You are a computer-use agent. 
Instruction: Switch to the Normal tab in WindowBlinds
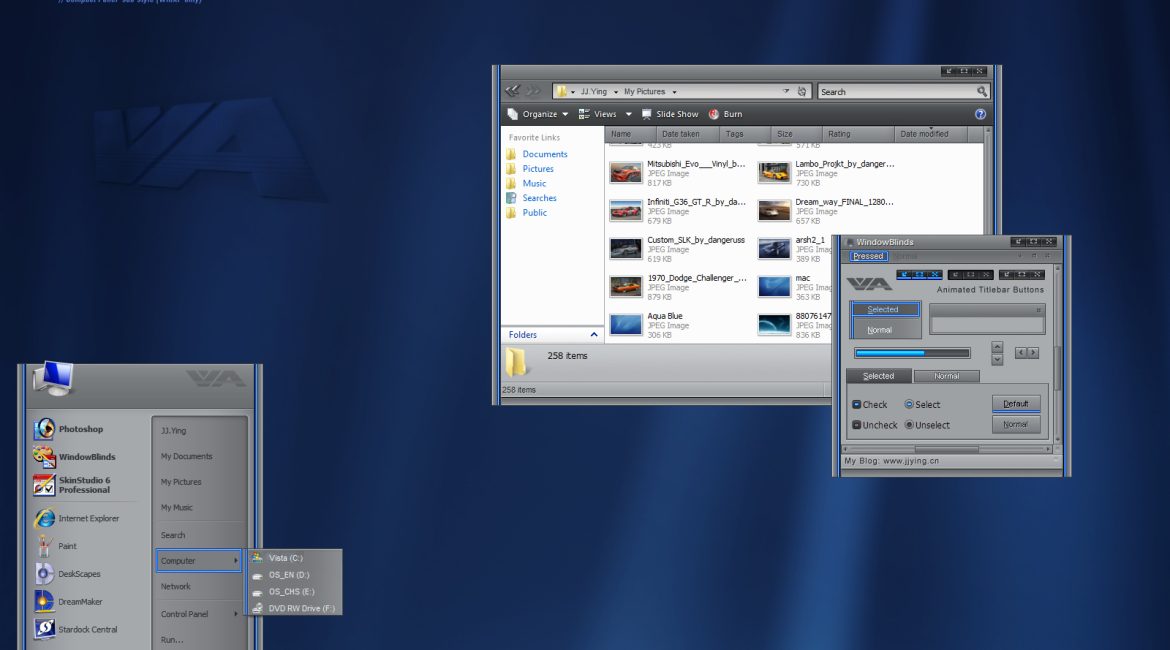[x=946, y=376]
